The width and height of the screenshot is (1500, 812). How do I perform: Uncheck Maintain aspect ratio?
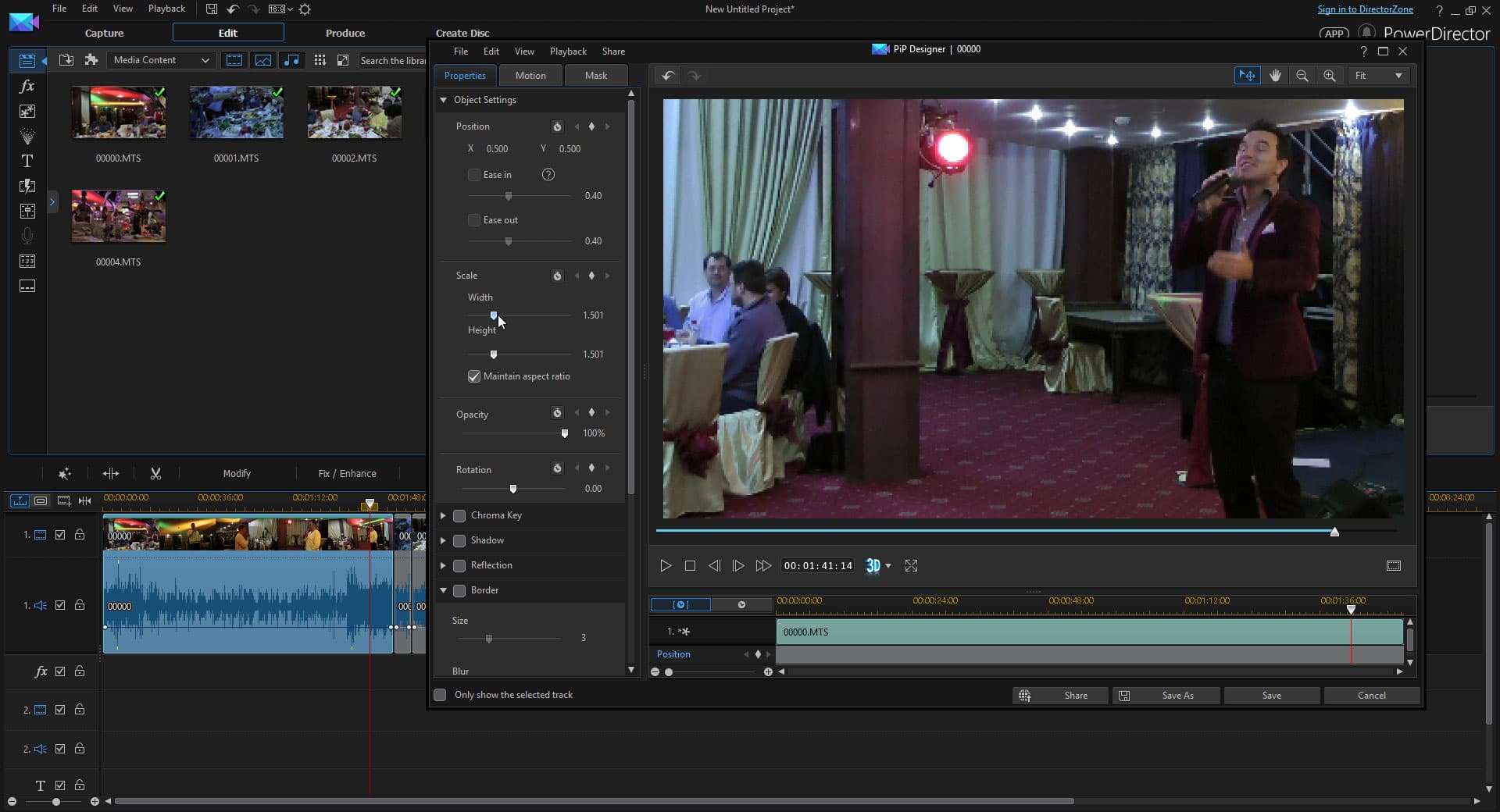[474, 376]
